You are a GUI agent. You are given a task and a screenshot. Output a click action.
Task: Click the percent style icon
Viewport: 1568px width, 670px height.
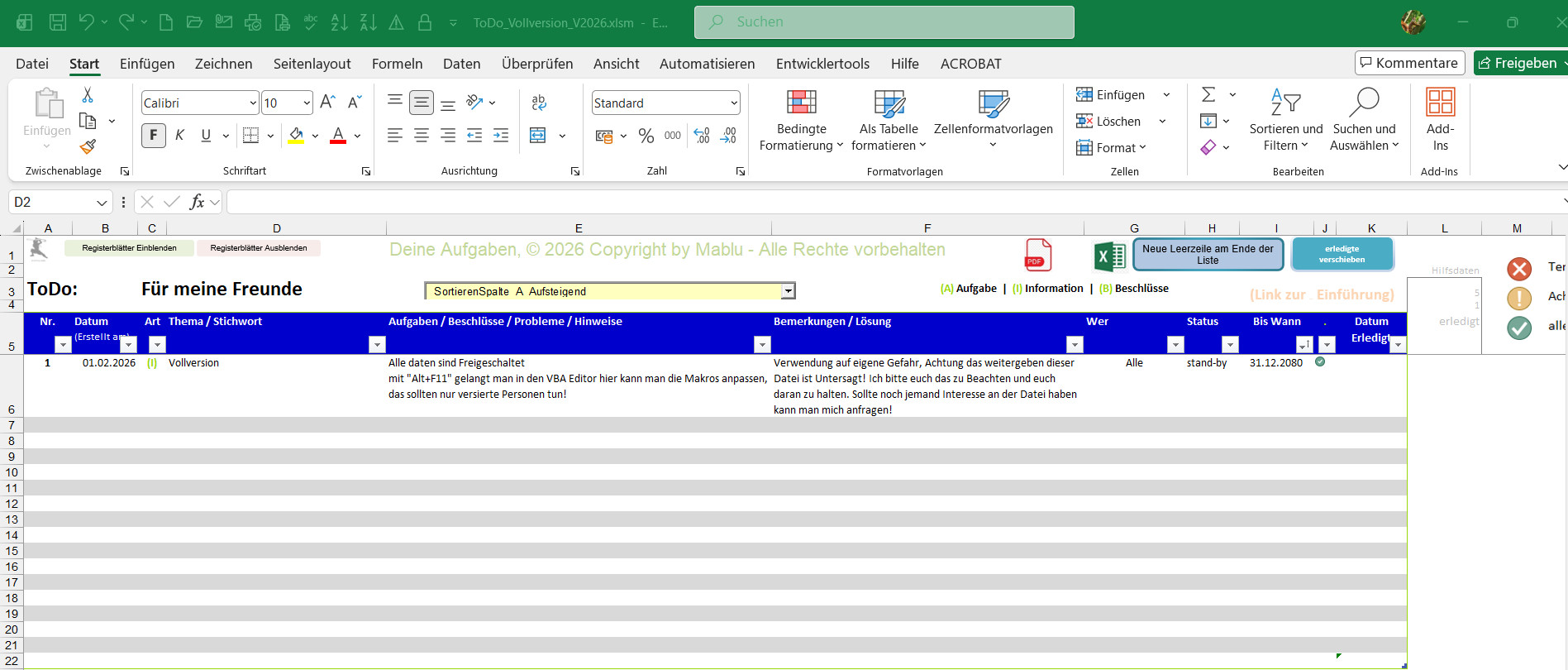click(646, 136)
